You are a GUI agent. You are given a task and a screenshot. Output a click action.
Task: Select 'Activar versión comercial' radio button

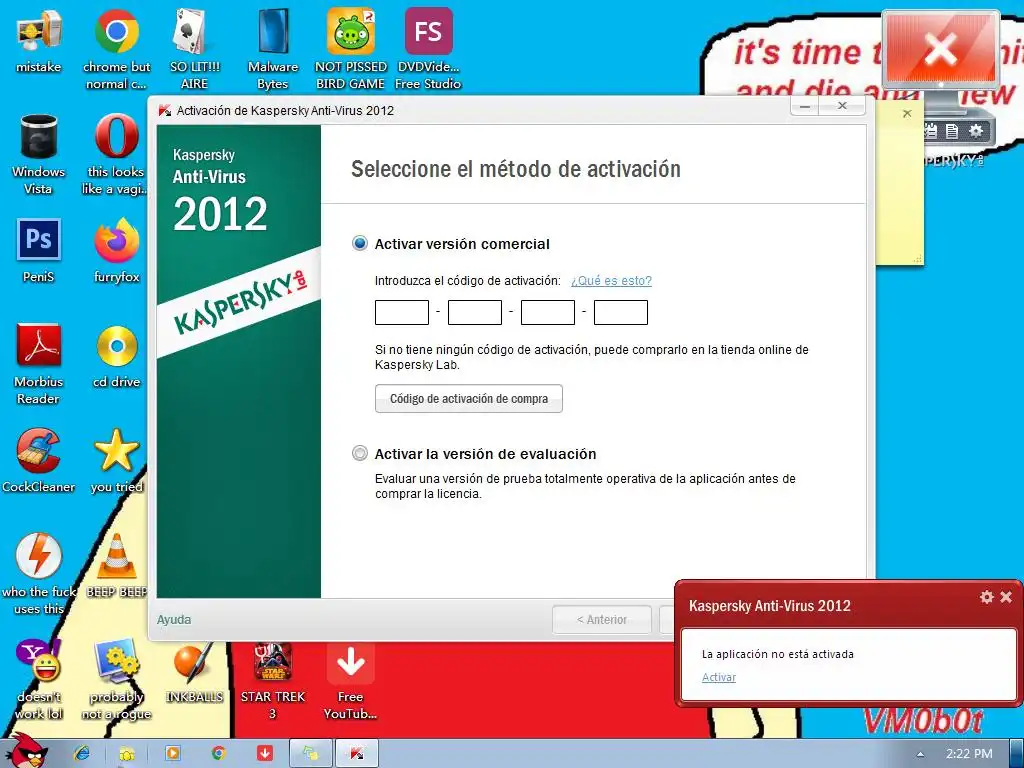(x=360, y=244)
